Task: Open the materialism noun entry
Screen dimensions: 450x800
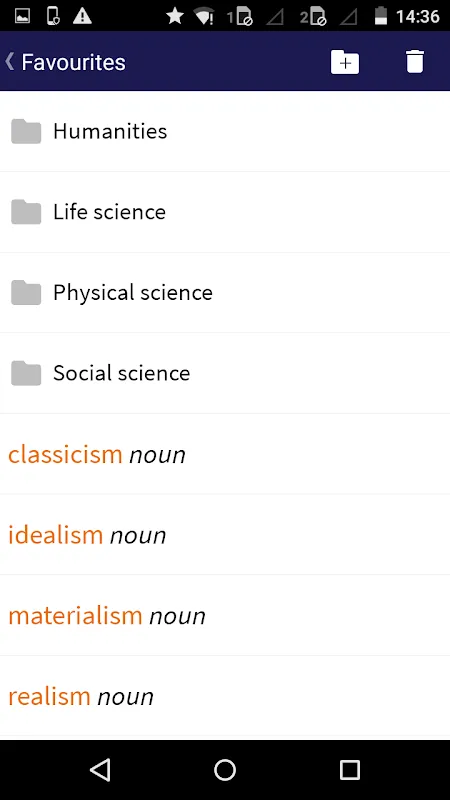Action: 225,615
